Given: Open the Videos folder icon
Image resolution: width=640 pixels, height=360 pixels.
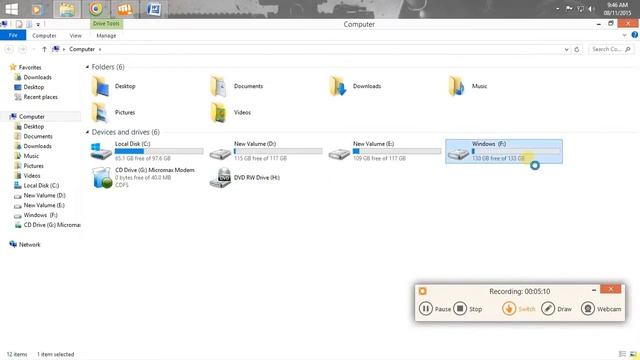Looking at the screenshot, I should 219,112.
